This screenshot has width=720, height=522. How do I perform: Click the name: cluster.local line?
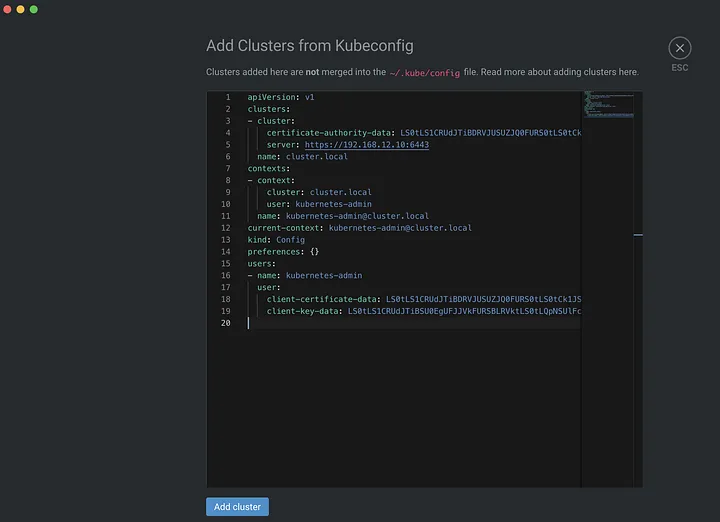302,157
